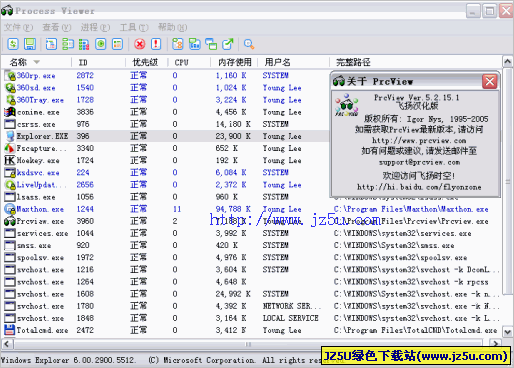Click the green arrow out-of-box toolbar icon
514x368 pixels.
(x=228, y=44)
